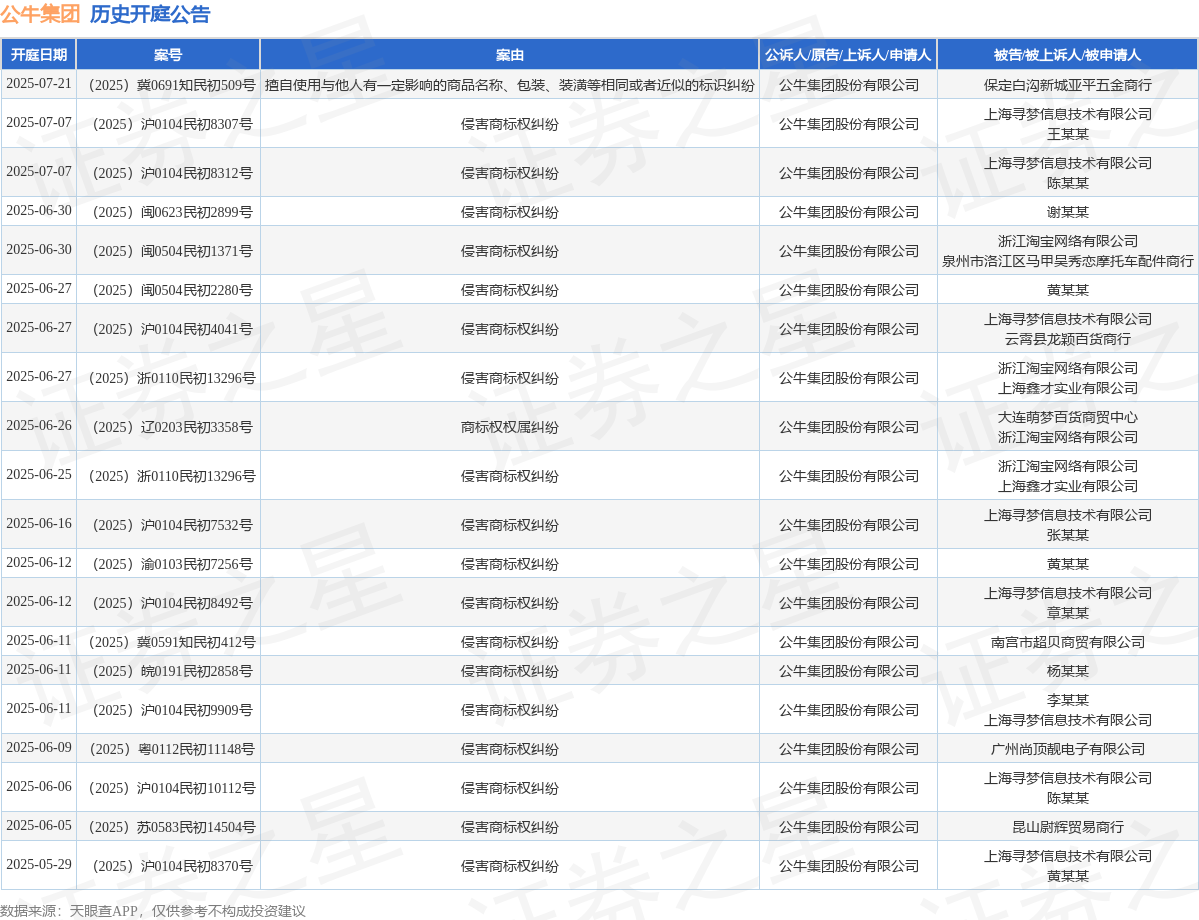
Task: Click case number 沪0104民初8307号
Action: tap(172, 124)
